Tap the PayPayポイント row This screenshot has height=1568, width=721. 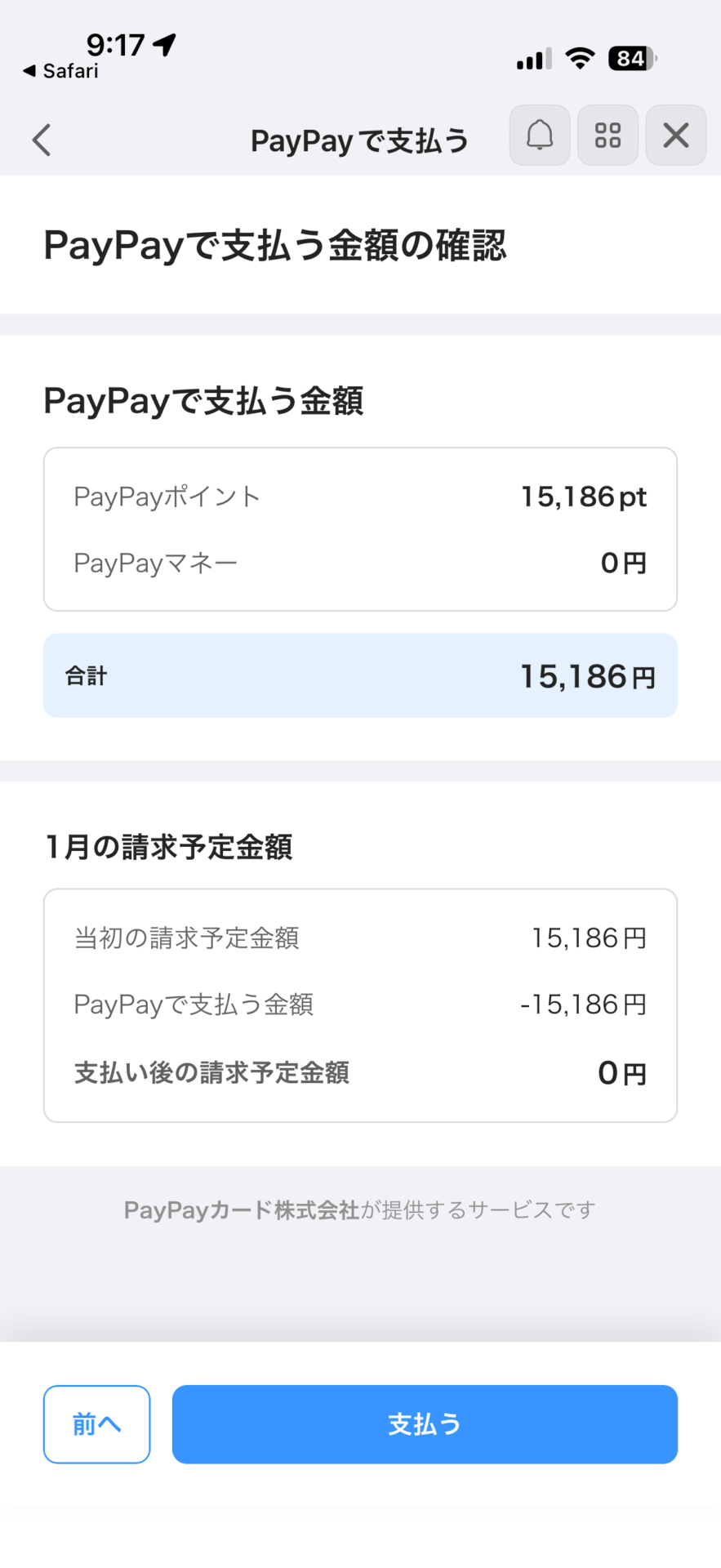click(x=360, y=497)
